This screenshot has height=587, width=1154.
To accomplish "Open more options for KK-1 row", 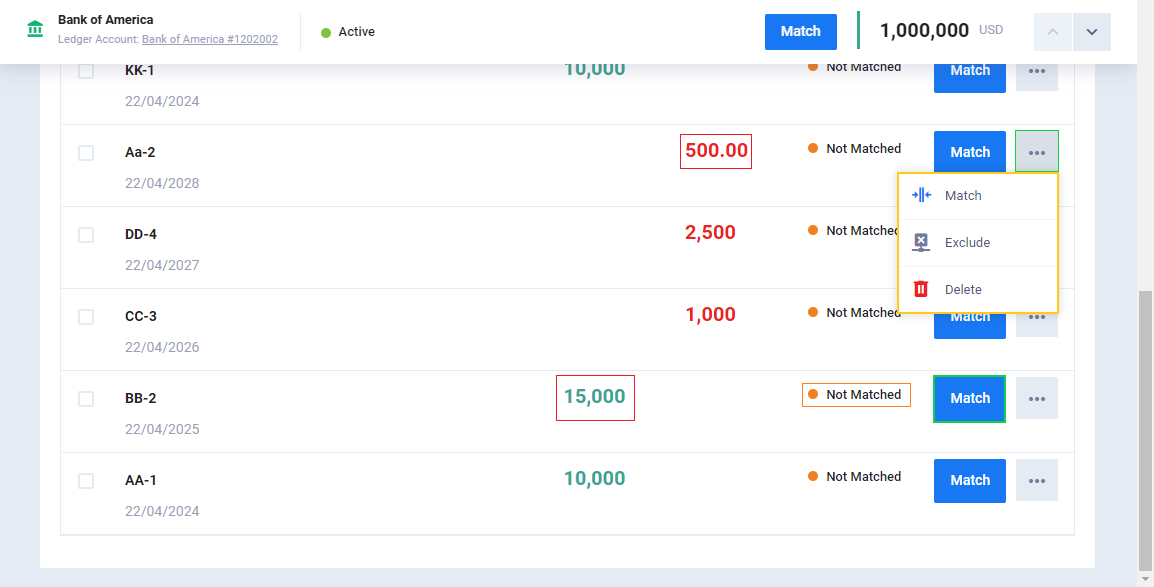I will click(1036, 77).
